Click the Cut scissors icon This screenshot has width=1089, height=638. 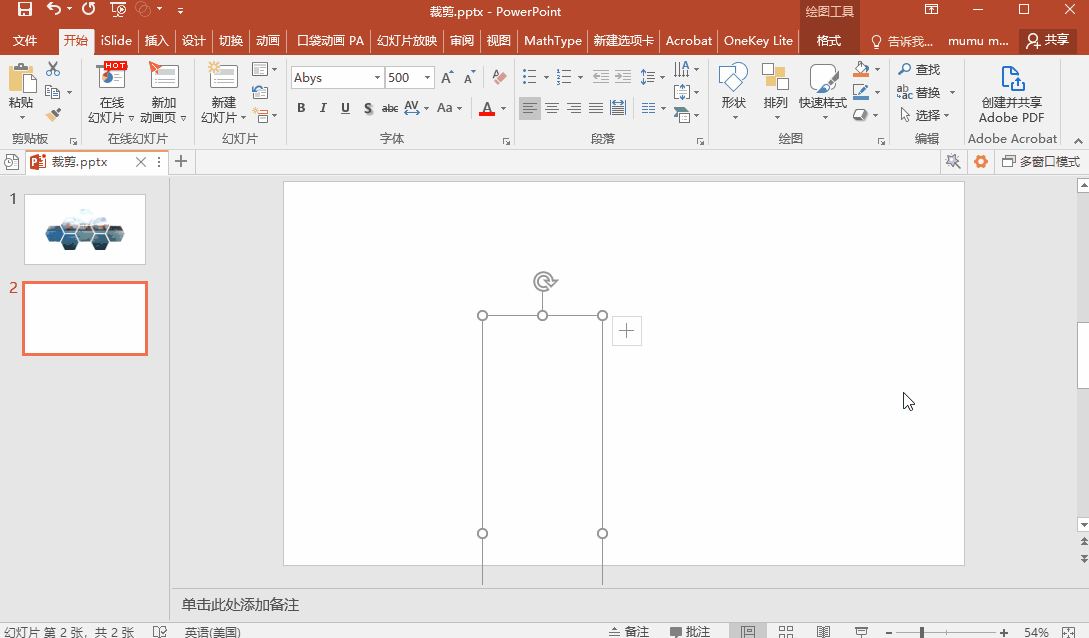pyautogui.click(x=53, y=69)
